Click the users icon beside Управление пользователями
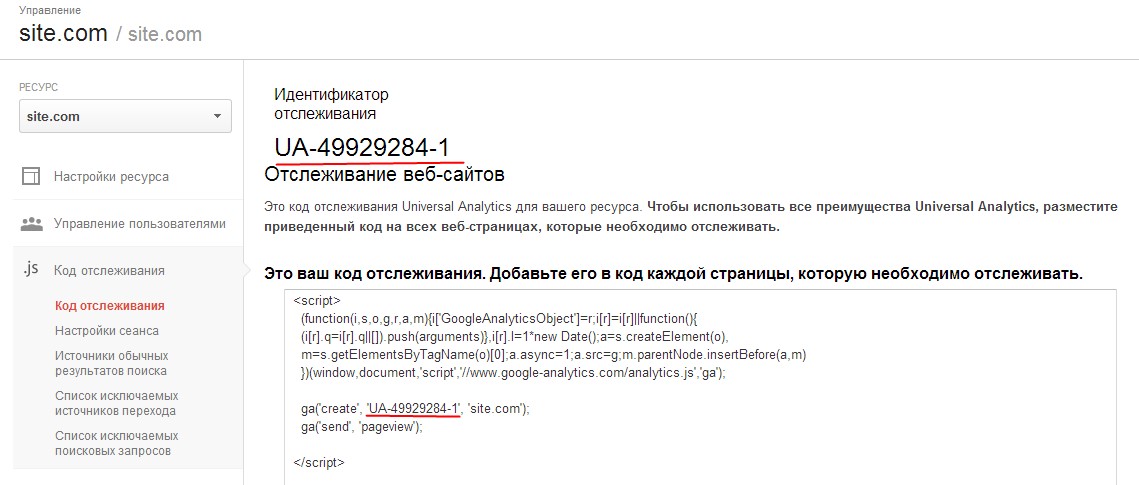 [x=31, y=224]
